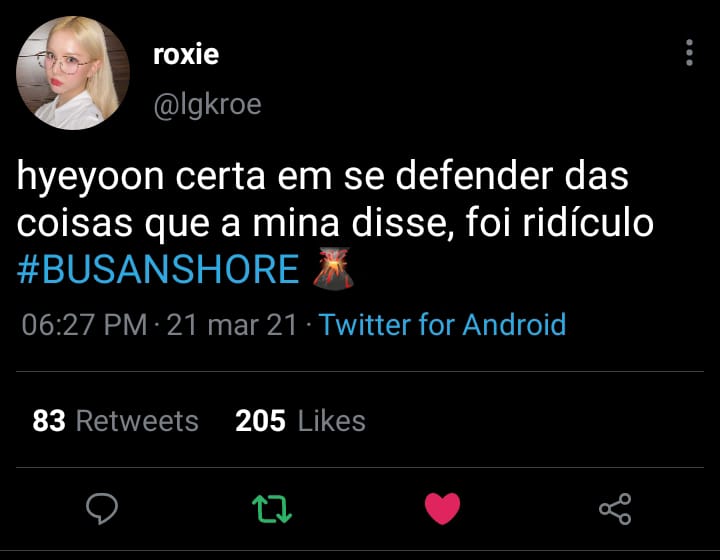Unlike the tweet with the pink heart
This screenshot has height=560, width=720.
click(442, 508)
